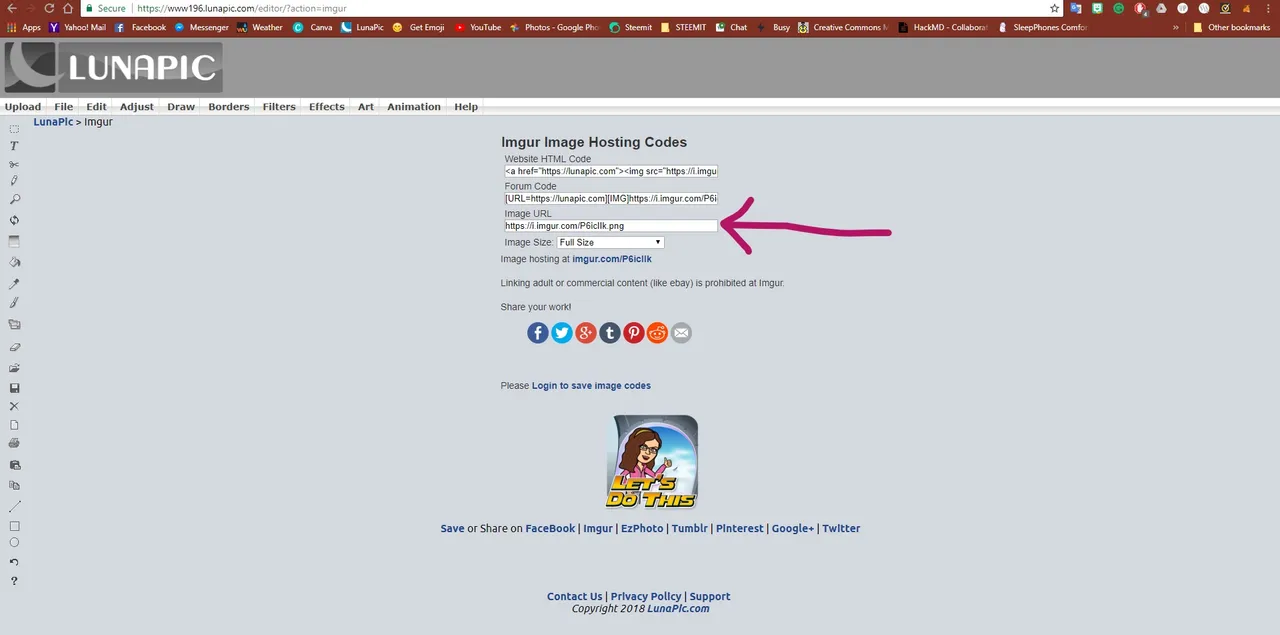The height and width of the screenshot is (635, 1280).
Task: Click the new blank page icon
Action: point(14,425)
